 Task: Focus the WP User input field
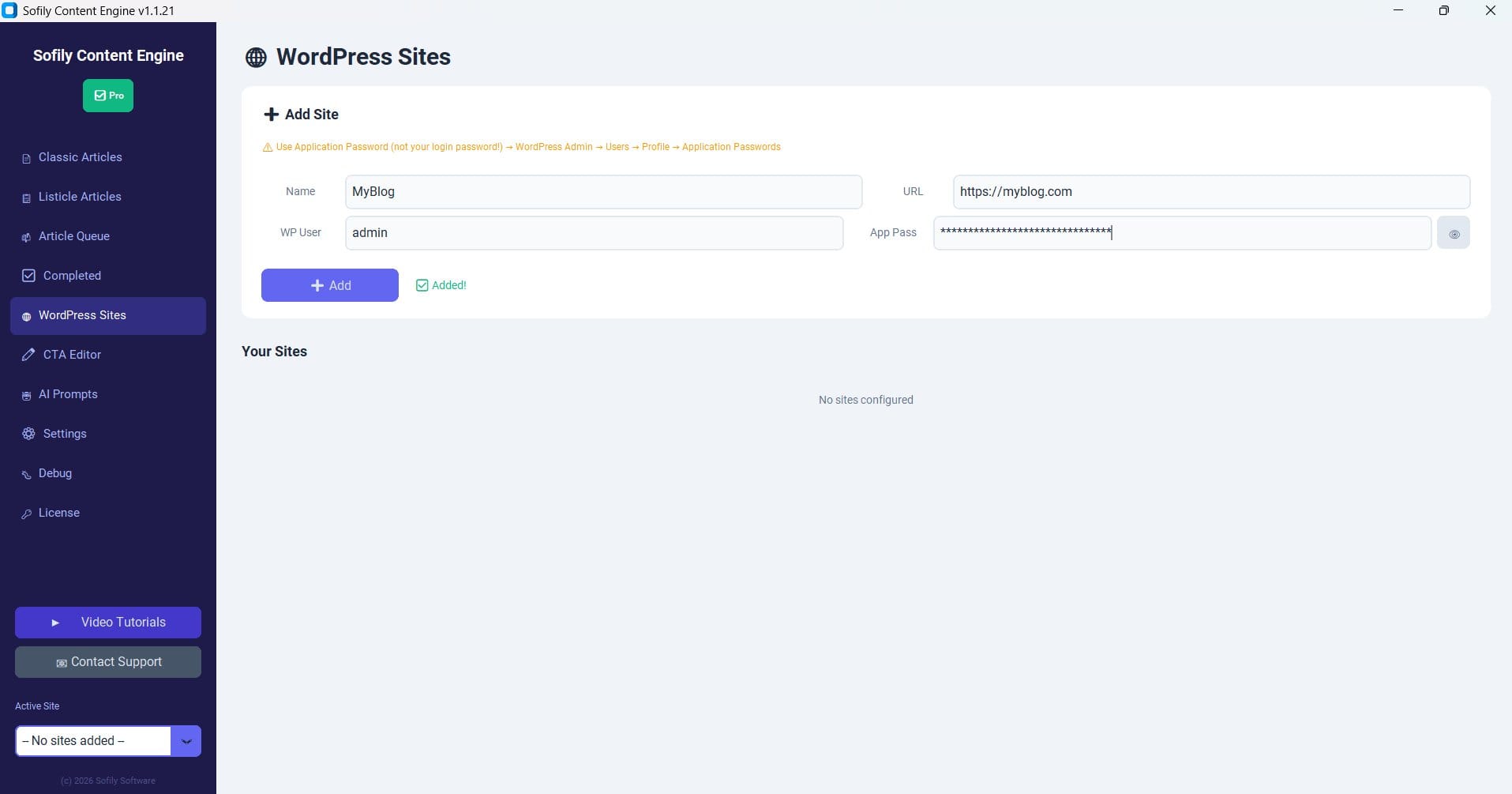pos(594,233)
